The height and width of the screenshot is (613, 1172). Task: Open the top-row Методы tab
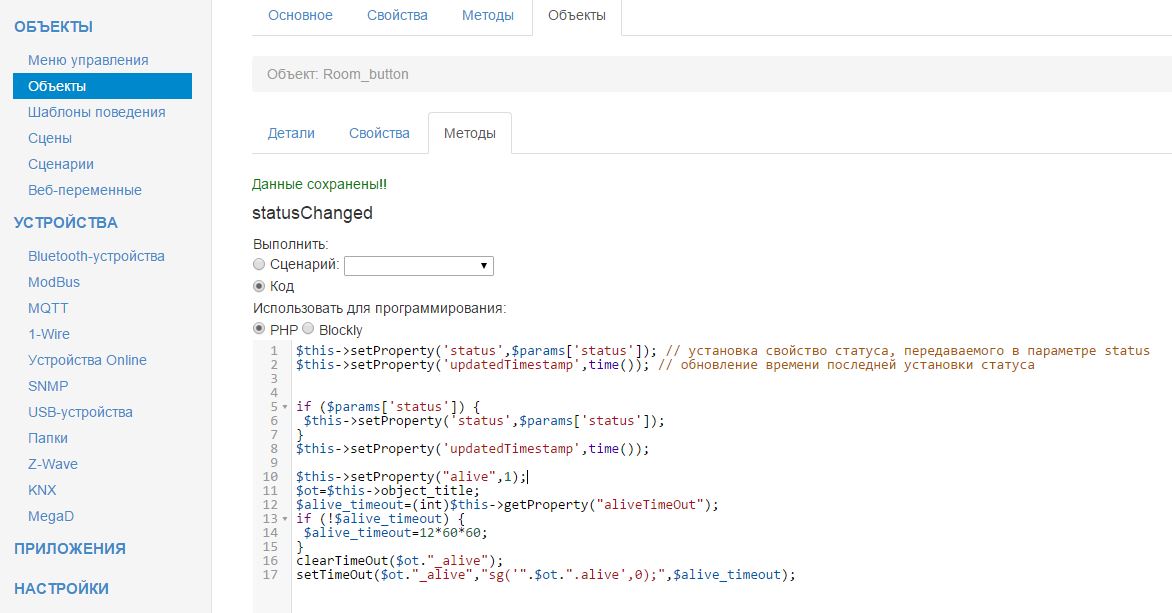coord(488,16)
